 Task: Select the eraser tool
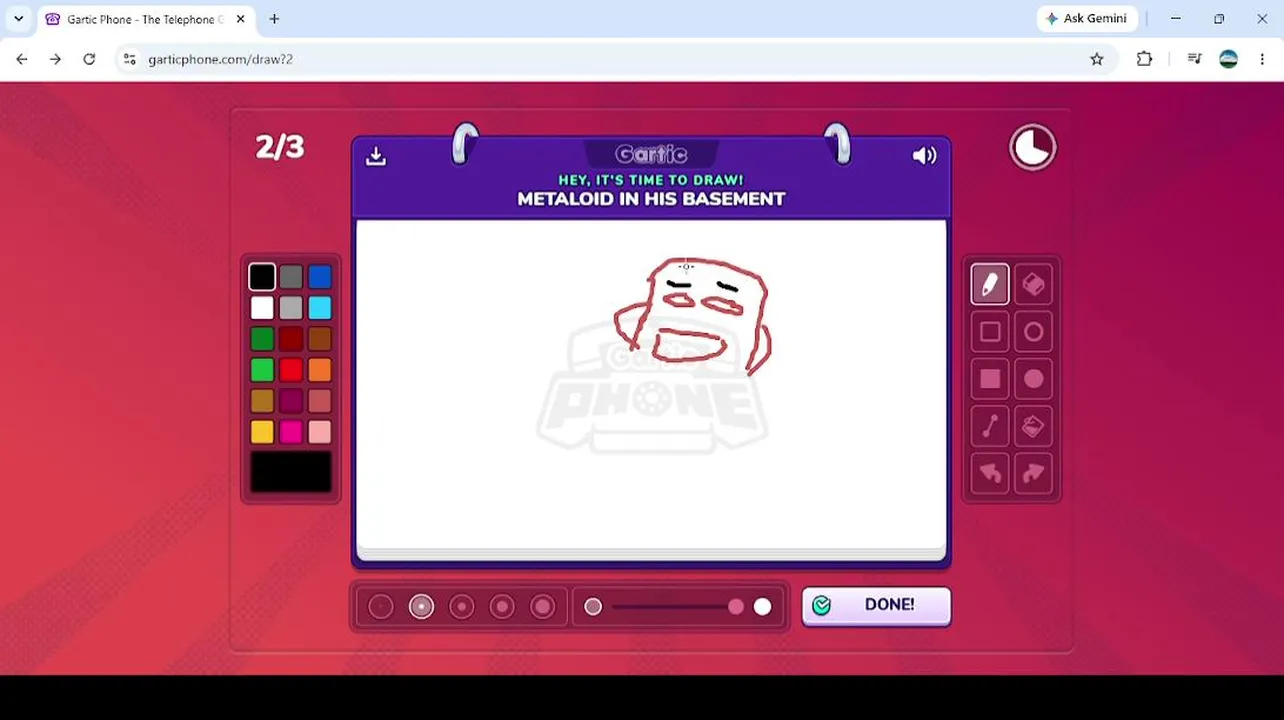1034,285
